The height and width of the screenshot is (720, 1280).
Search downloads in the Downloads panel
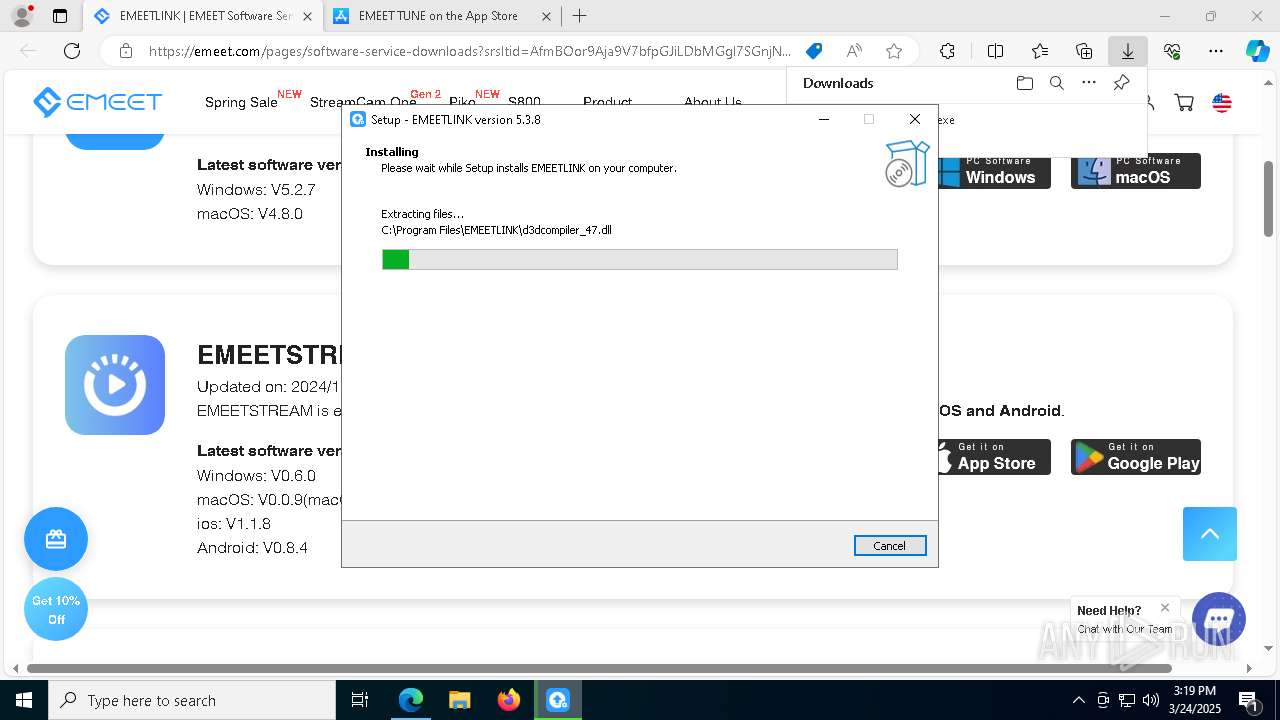(x=1056, y=83)
